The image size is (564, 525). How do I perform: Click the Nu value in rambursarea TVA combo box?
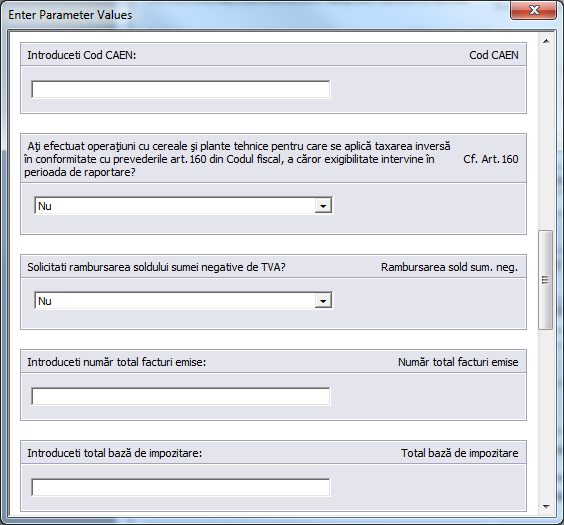(45, 301)
